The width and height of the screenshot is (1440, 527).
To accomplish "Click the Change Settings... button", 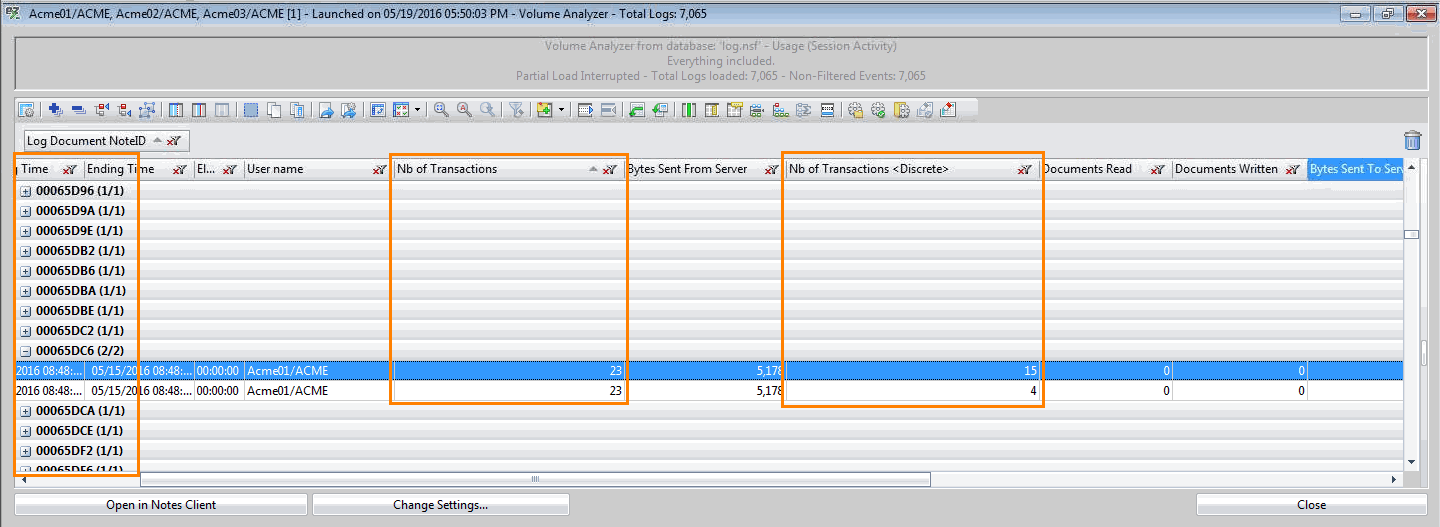I will (x=440, y=505).
